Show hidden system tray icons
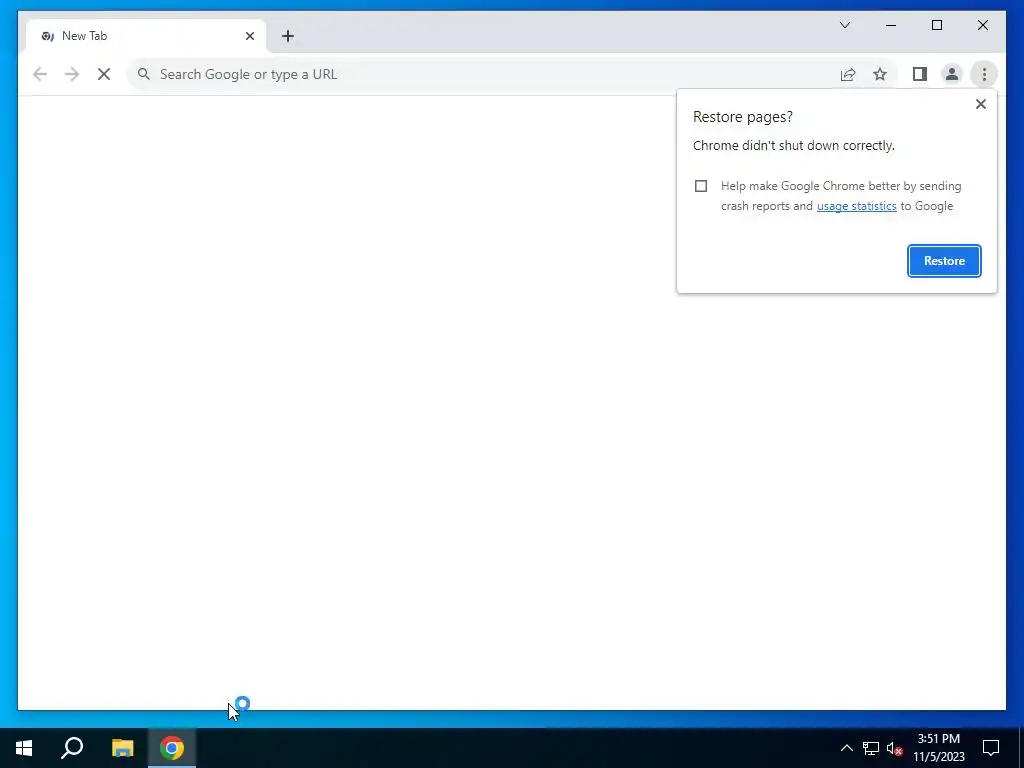 [846, 748]
